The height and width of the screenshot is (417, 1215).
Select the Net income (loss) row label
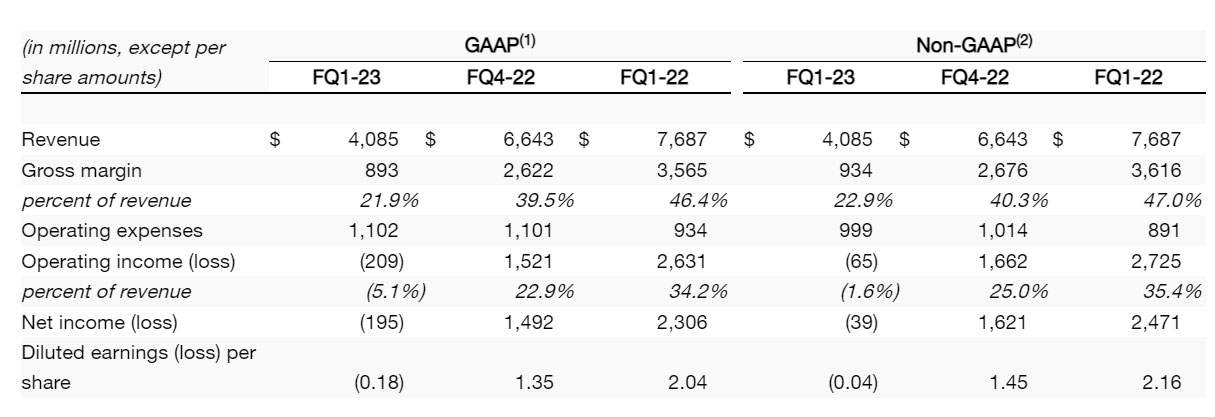[x=98, y=322]
